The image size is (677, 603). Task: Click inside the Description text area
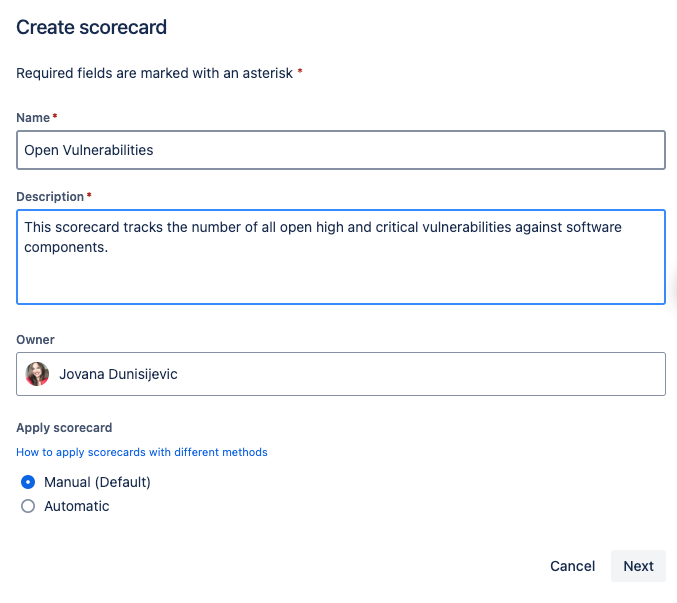pyautogui.click(x=341, y=257)
